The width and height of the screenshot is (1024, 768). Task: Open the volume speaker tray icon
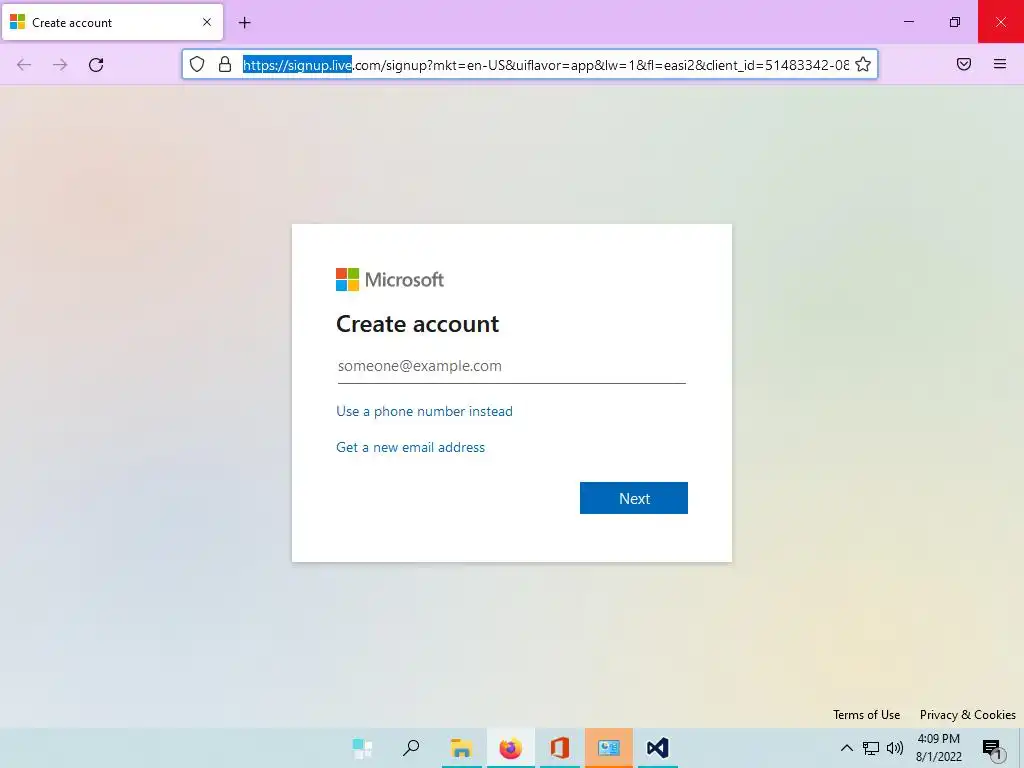click(895, 748)
